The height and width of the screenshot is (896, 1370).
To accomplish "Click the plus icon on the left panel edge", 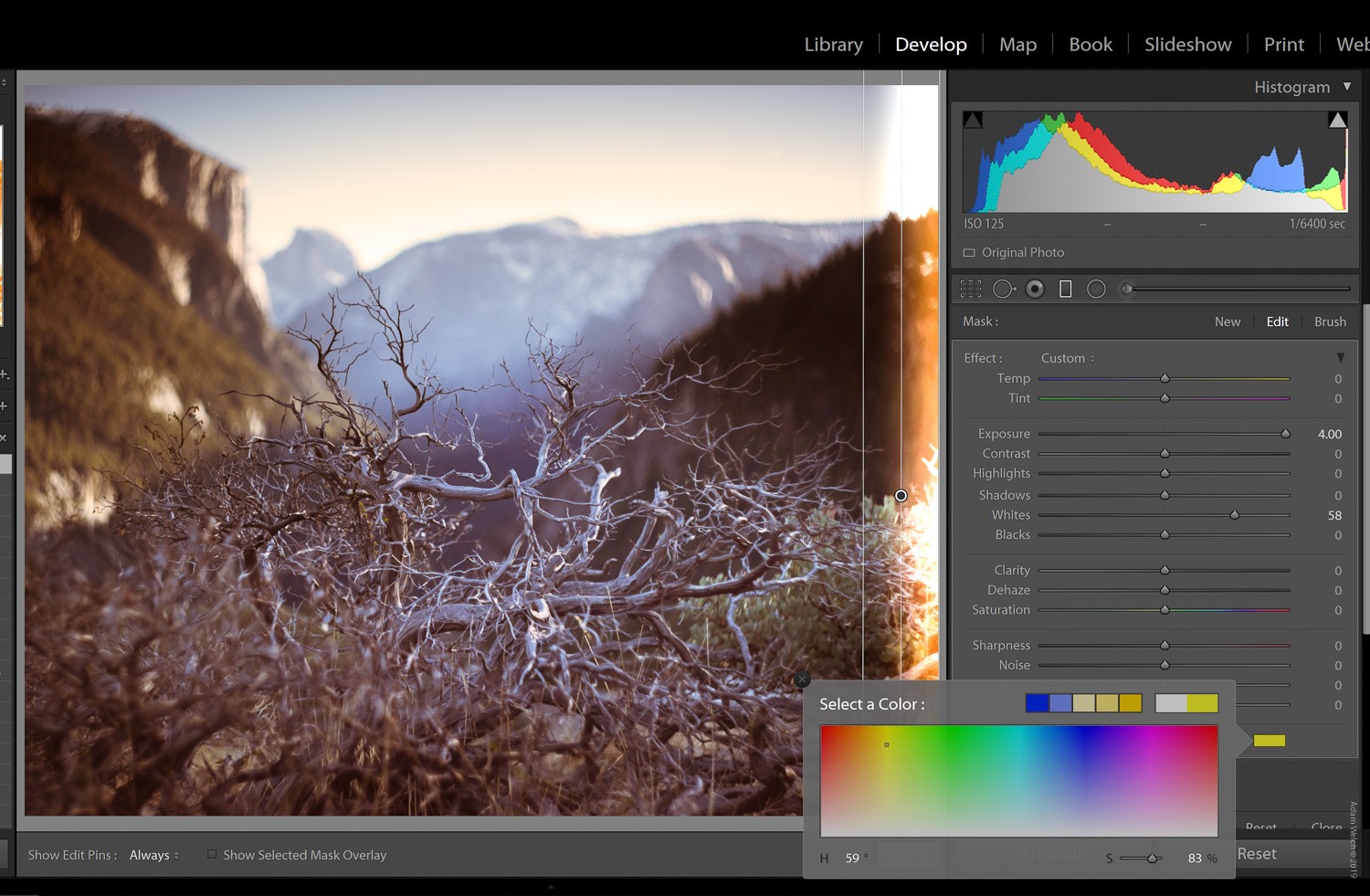I will 5,374.
